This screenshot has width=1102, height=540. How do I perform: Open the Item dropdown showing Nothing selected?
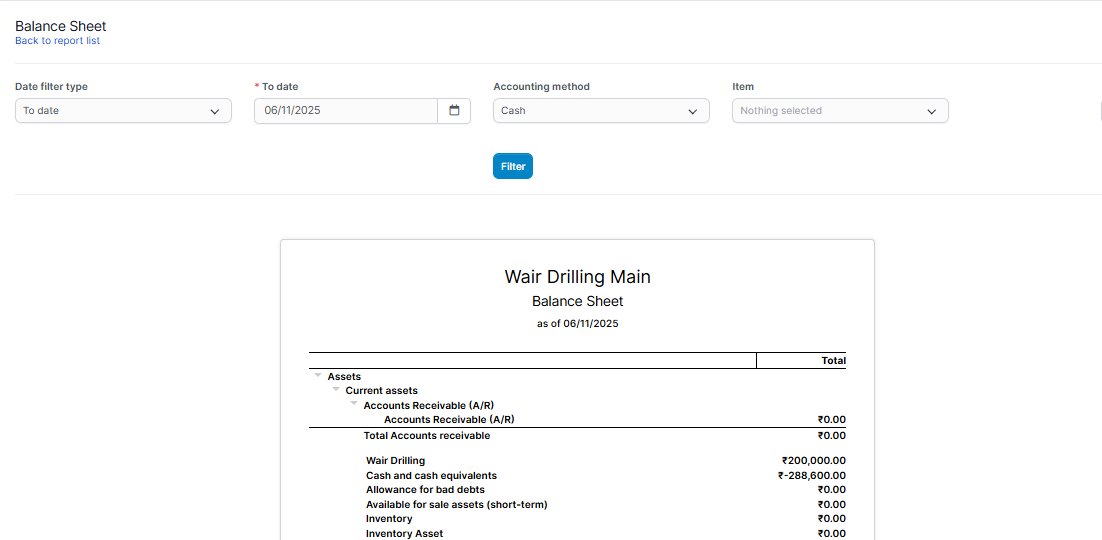[x=840, y=111]
